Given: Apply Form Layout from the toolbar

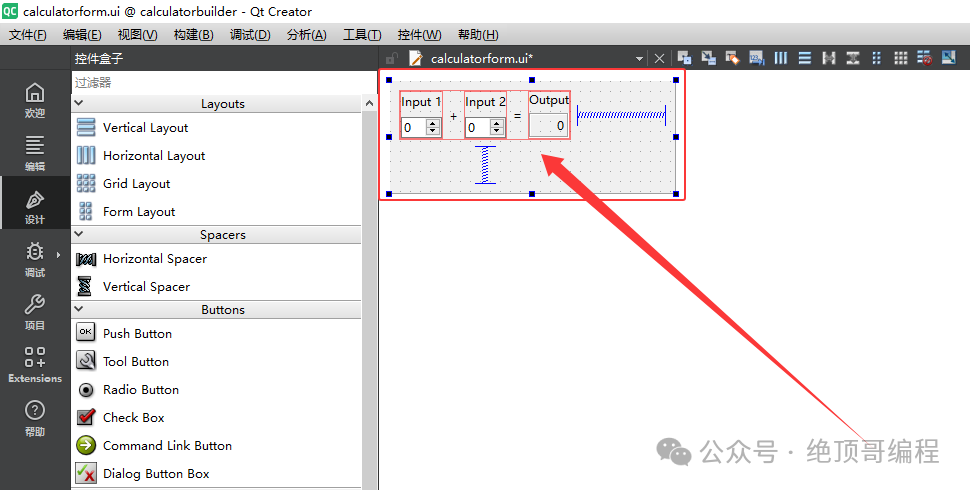Looking at the screenshot, I should (877, 58).
